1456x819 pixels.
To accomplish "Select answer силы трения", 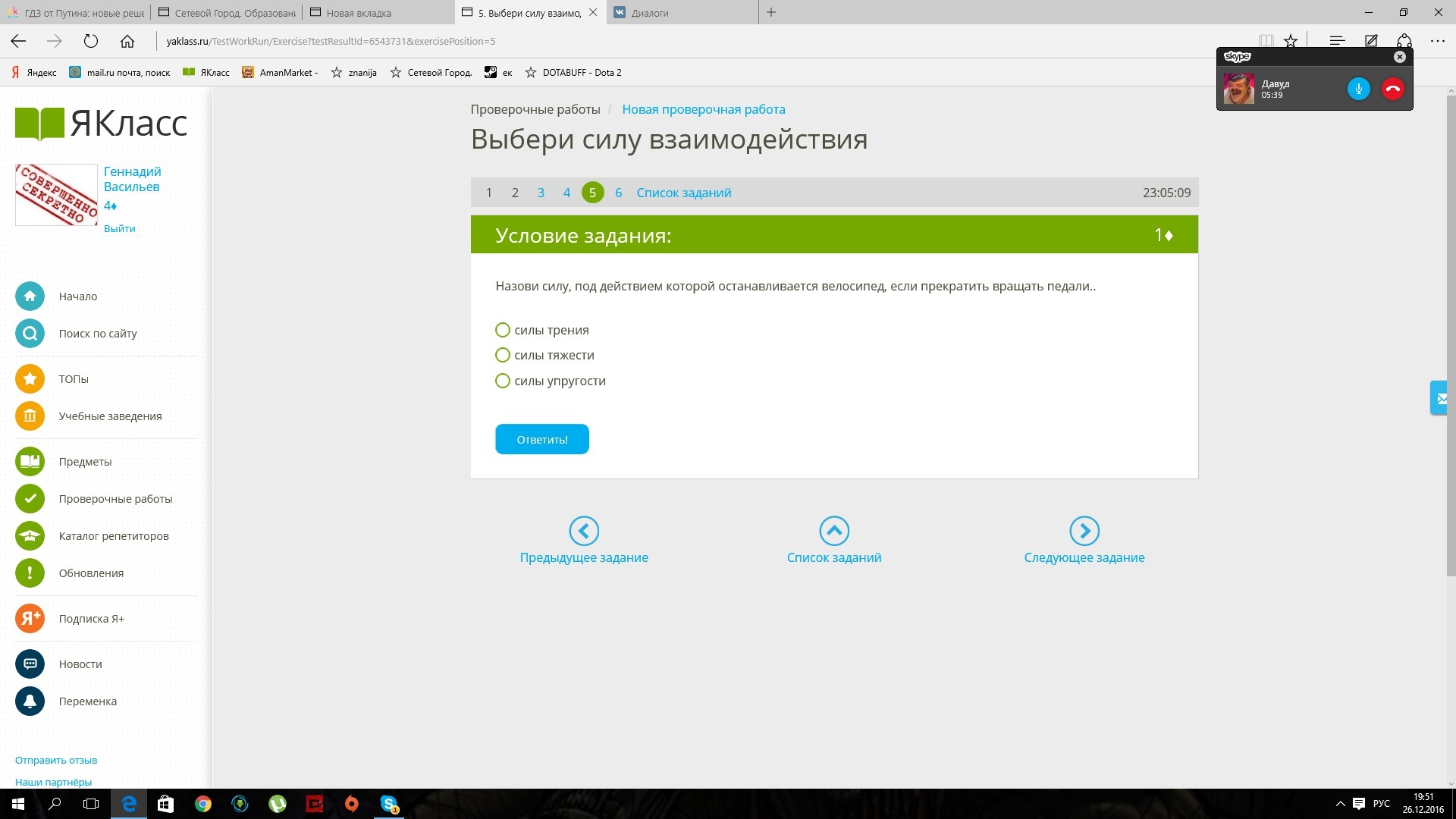I will click(x=502, y=330).
